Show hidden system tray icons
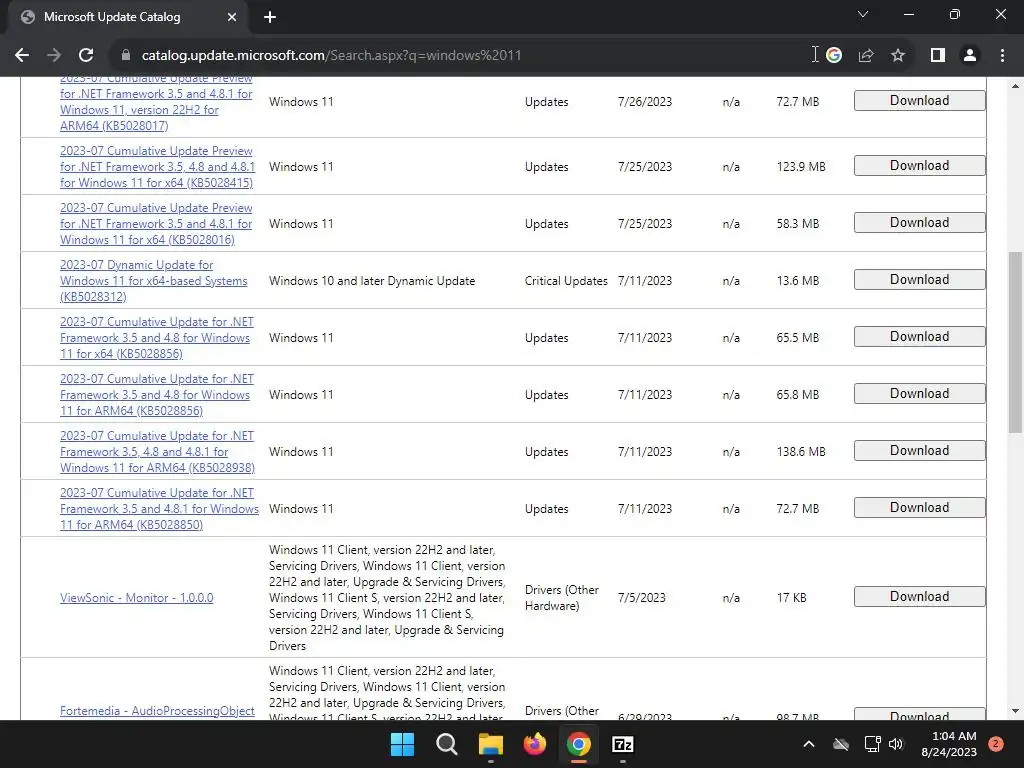The image size is (1024, 768). 808,744
